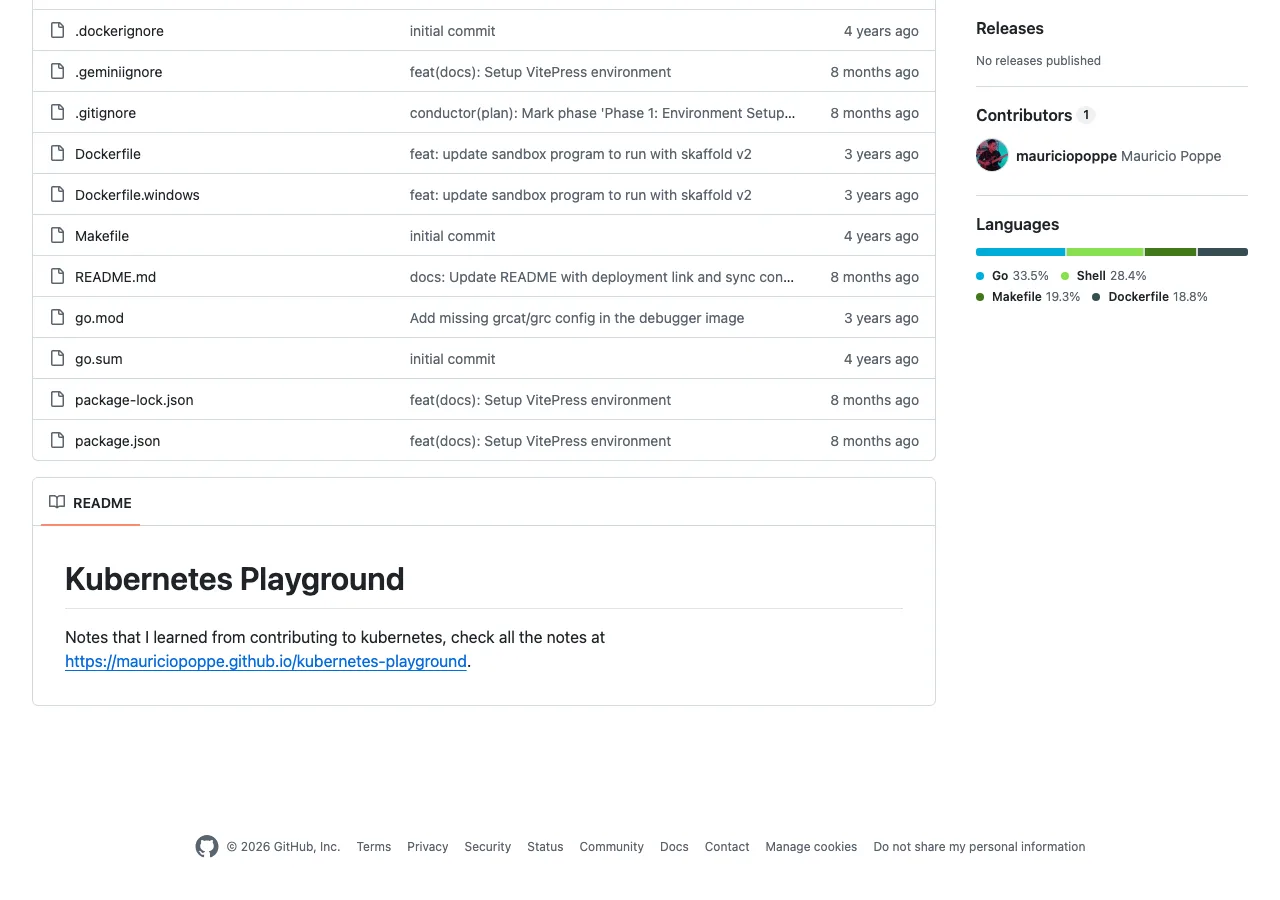Click the Go 33.5% language entry
Screen dimensions: 1280x900
pos(1012,275)
